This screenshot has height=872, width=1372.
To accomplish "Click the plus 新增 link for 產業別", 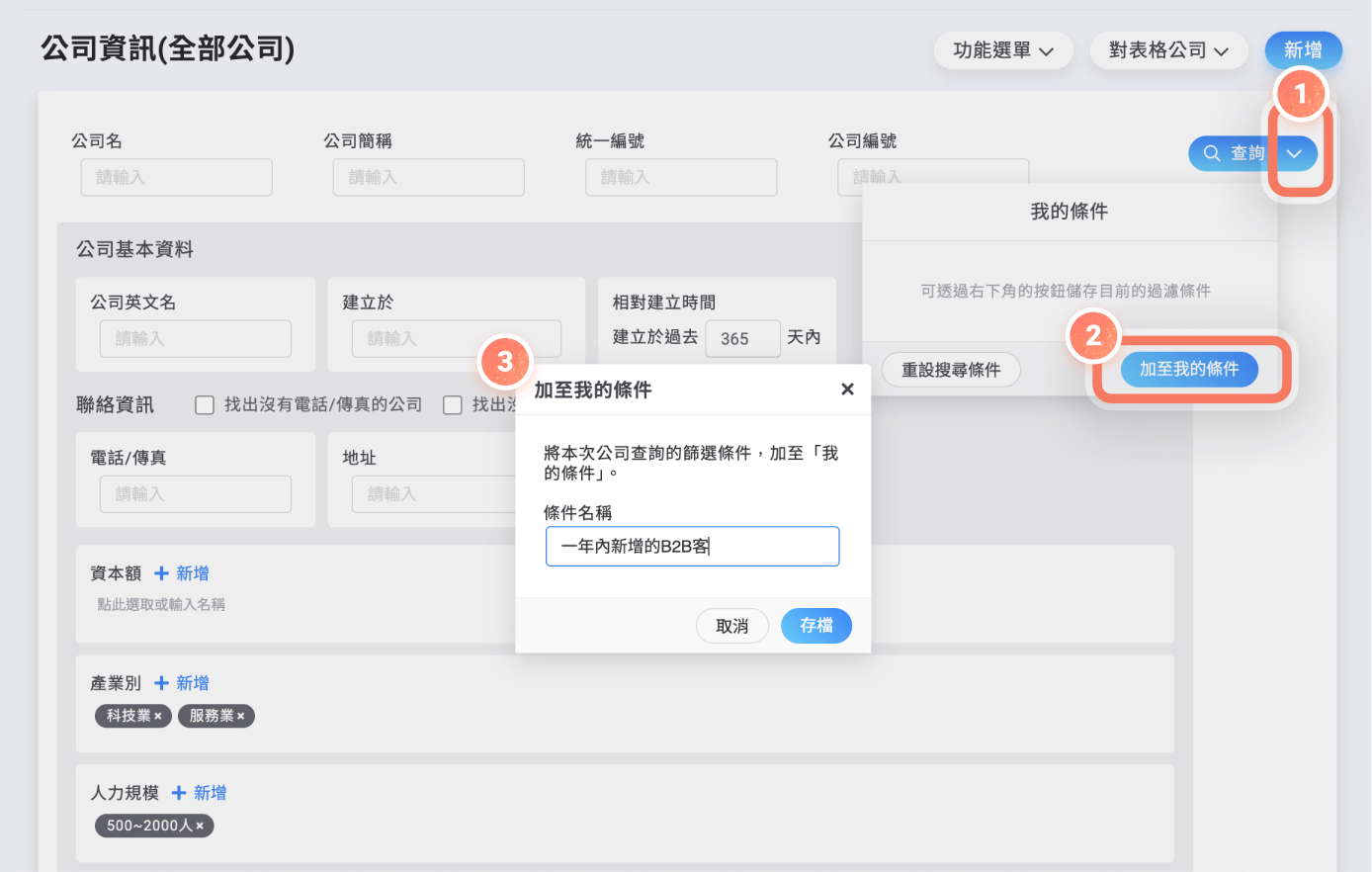I will pyautogui.click(x=182, y=683).
